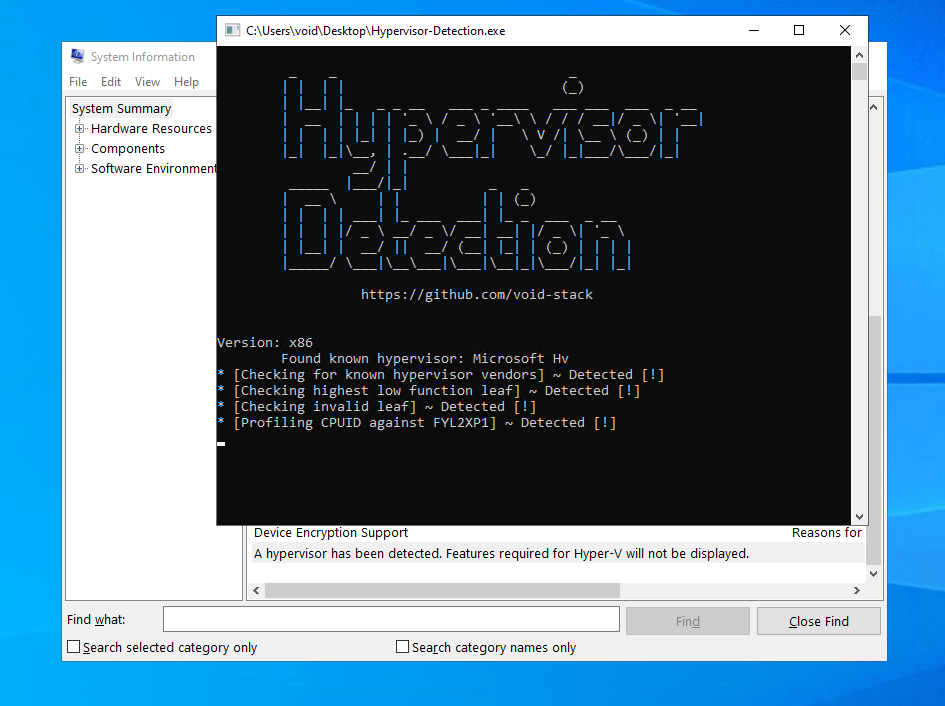945x706 pixels.
Task: Open the File menu in System Information
Action: coord(78,82)
